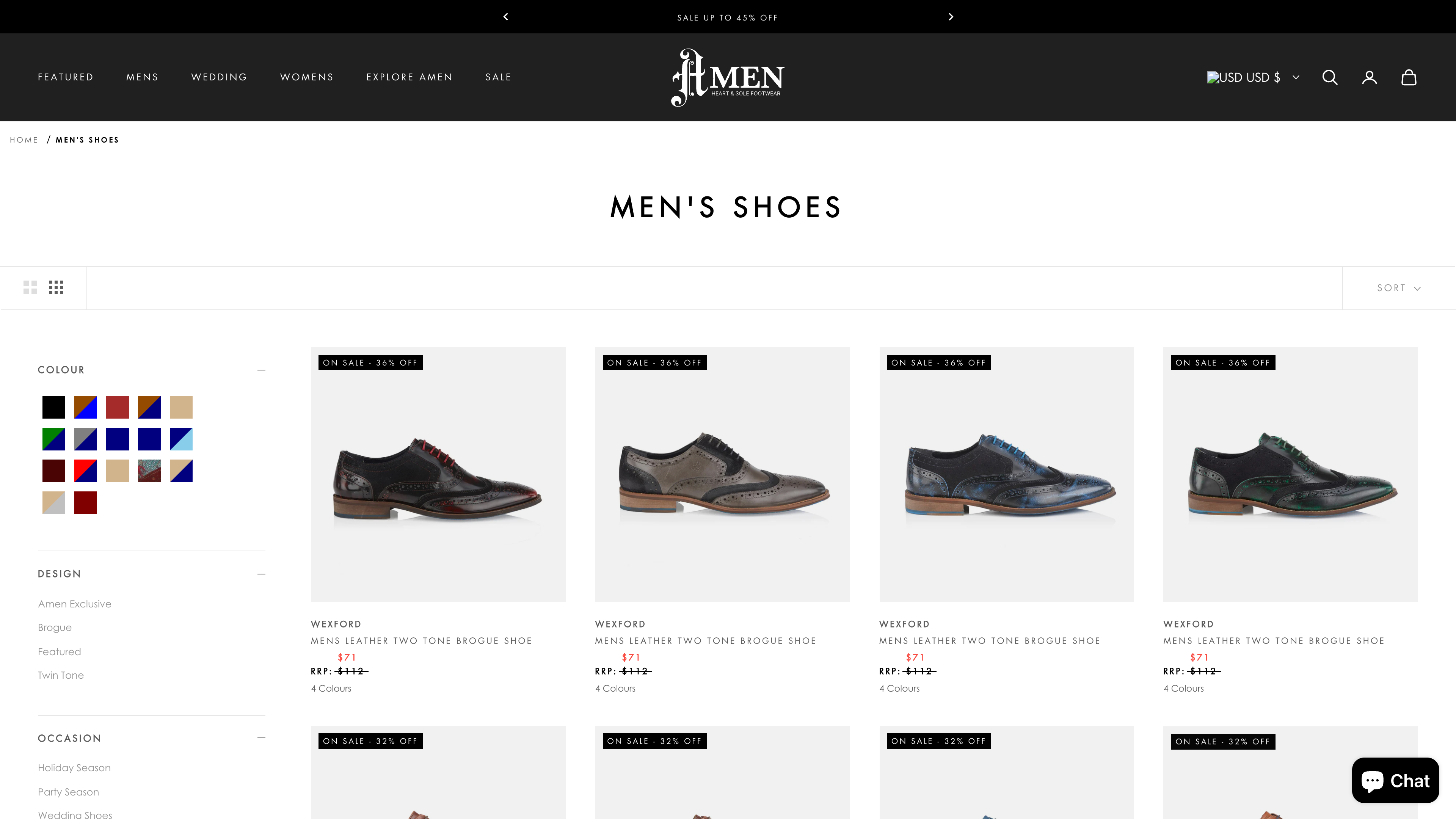
Task: Open the account login page
Action: tap(1369, 77)
